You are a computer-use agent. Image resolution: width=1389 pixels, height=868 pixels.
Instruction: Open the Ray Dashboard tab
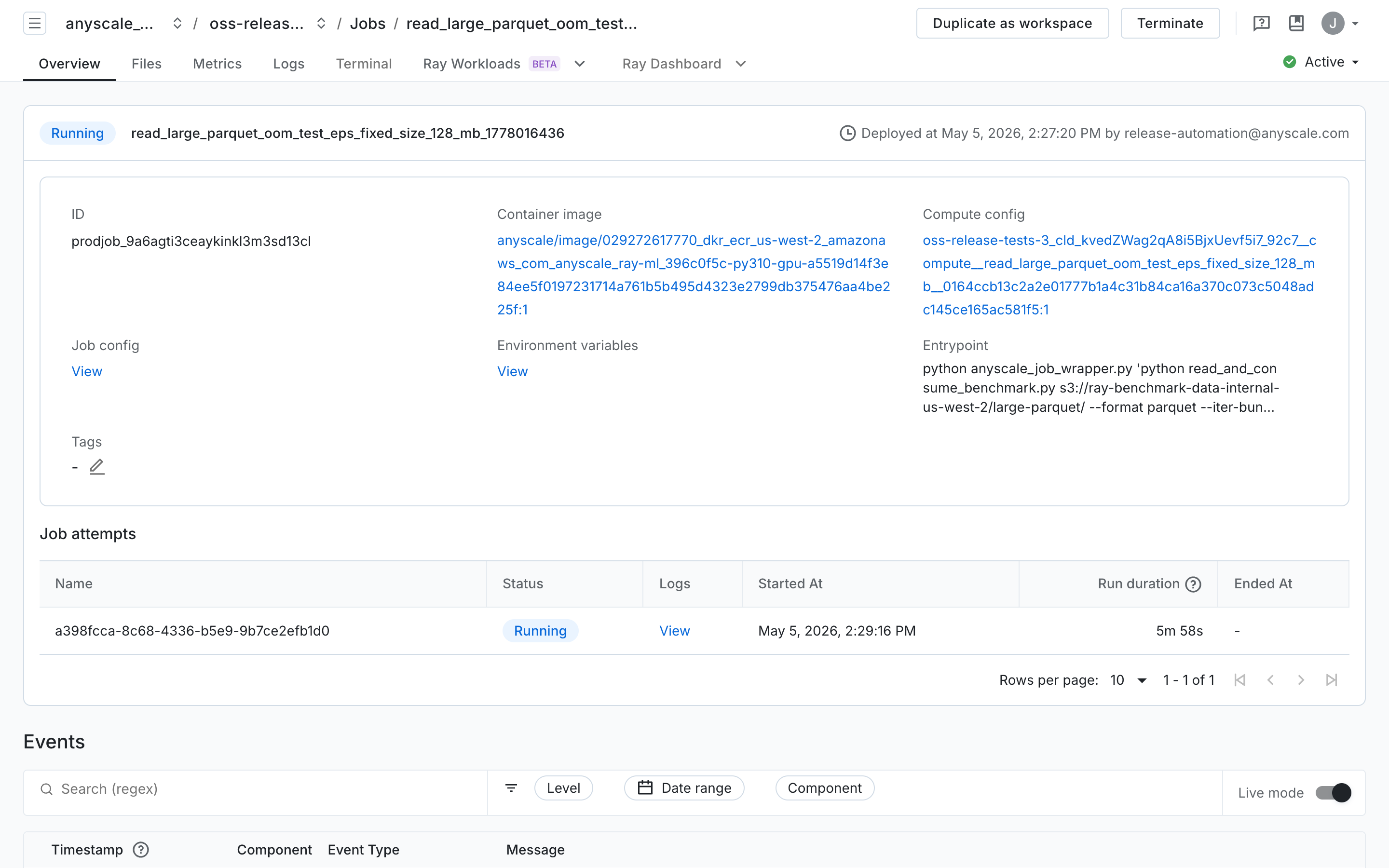[671, 64]
